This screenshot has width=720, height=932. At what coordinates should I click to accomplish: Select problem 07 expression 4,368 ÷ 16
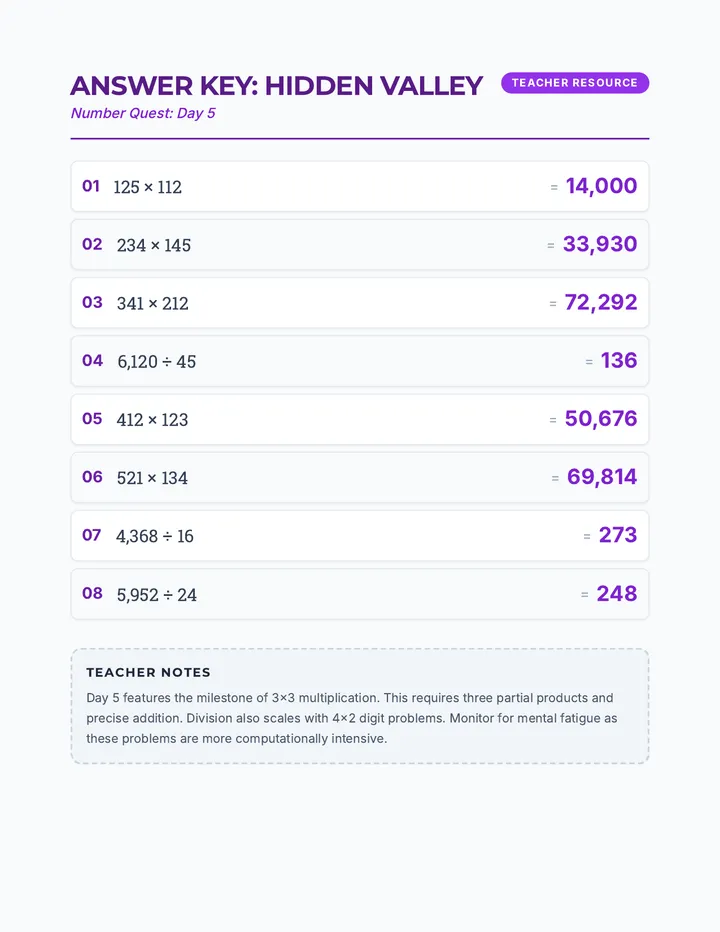pos(155,536)
